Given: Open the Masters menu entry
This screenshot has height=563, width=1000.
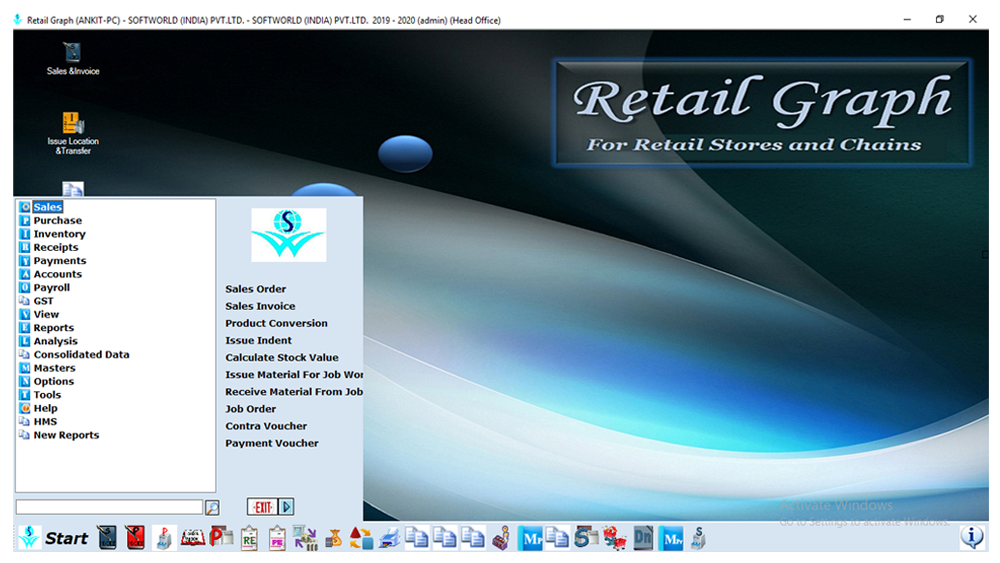Looking at the screenshot, I should coord(54,367).
